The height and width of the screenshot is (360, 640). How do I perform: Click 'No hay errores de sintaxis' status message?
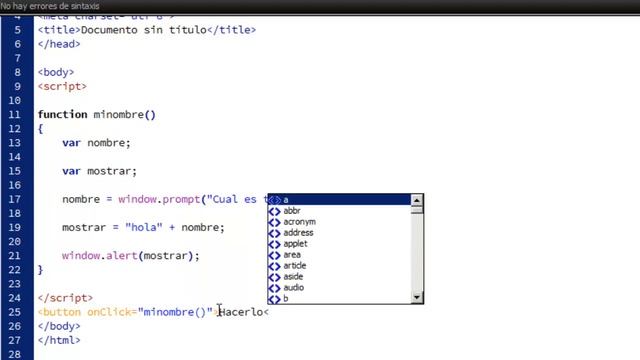[50, 6]
